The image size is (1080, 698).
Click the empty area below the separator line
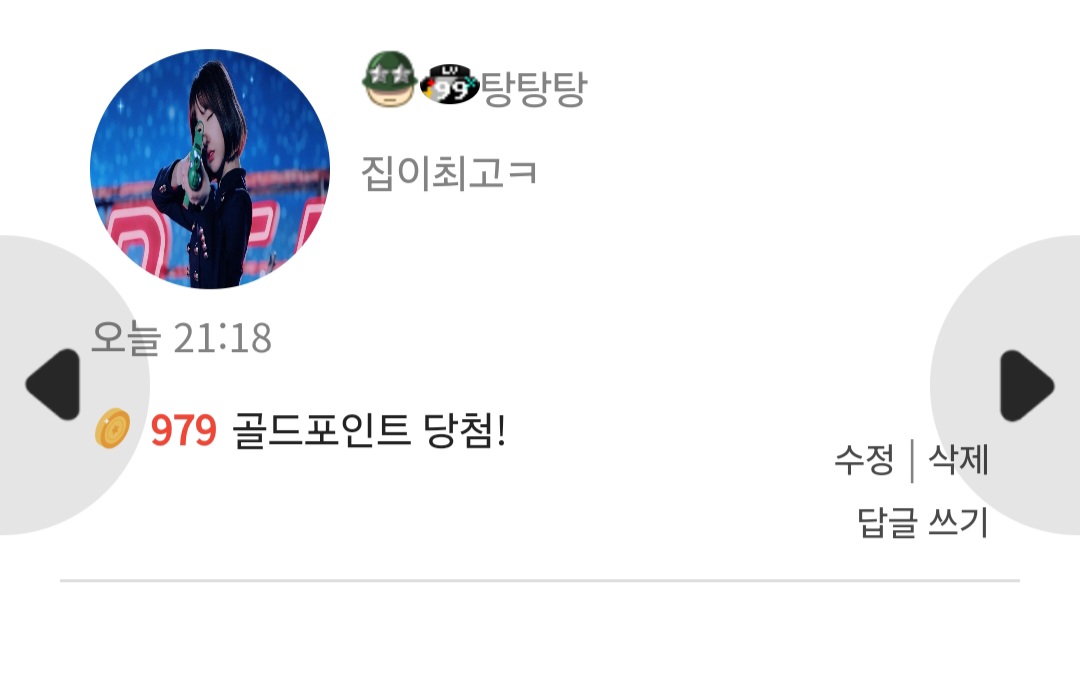pos(540,641)
